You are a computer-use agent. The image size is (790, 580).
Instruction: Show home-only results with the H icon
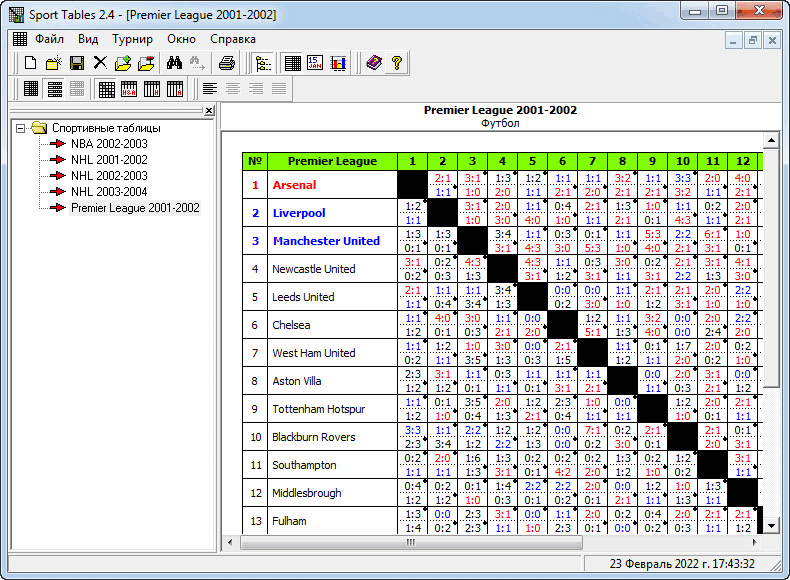(152, 89)
